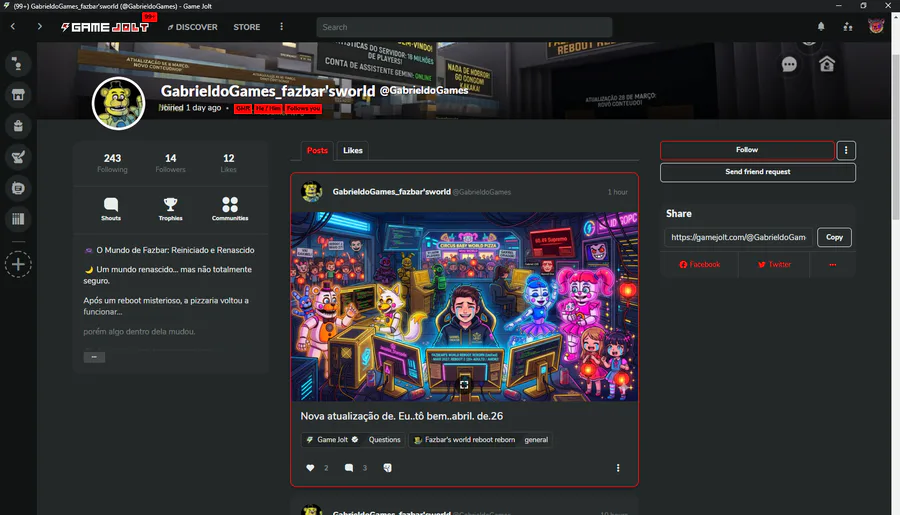Viewport: 900px width, 515px height.
Task: Open the Trophies section icon
Action: tap(170, 209)
